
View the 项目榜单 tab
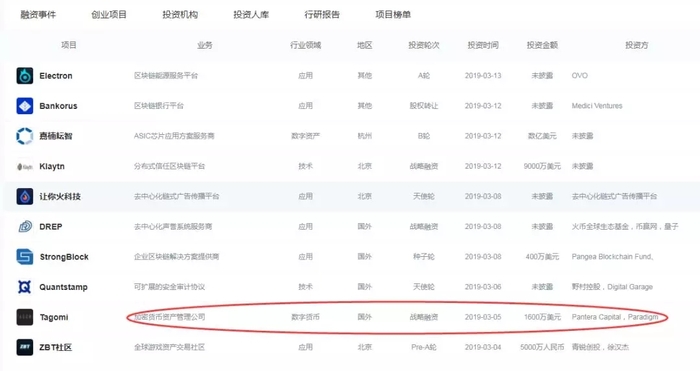click(393, 15)
